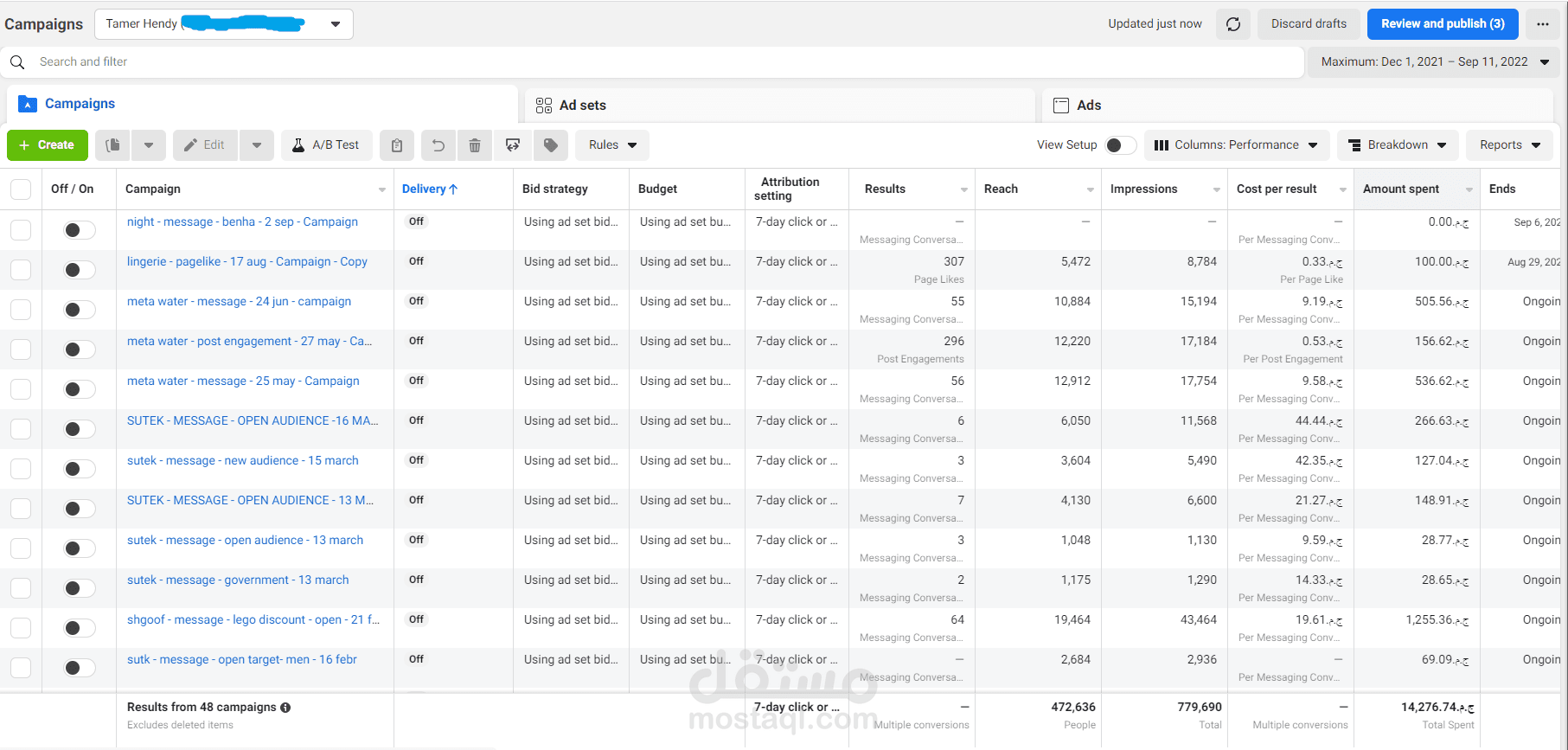Screen dimensions: 1568x750
Task: Select checkbox for meta water - message - 25 may
Action: [21, 389]
